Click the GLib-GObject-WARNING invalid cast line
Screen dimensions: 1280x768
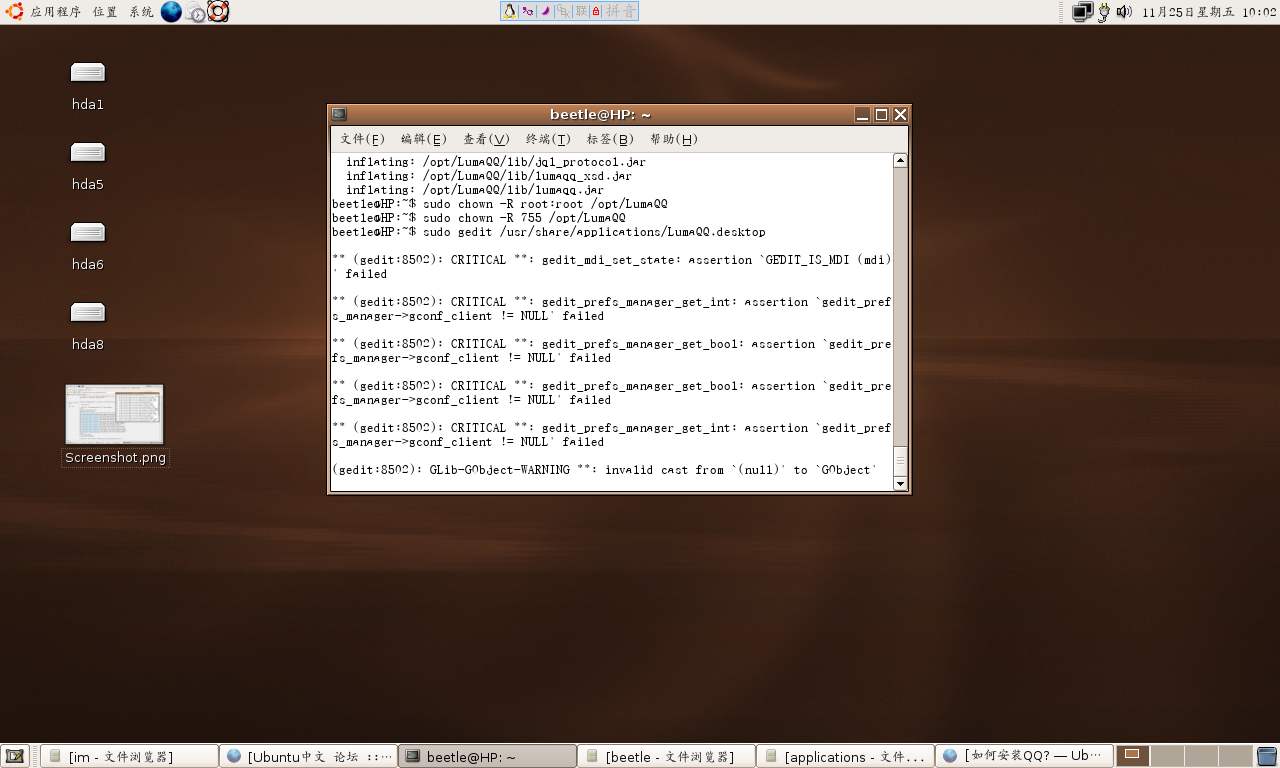point(604,470)
